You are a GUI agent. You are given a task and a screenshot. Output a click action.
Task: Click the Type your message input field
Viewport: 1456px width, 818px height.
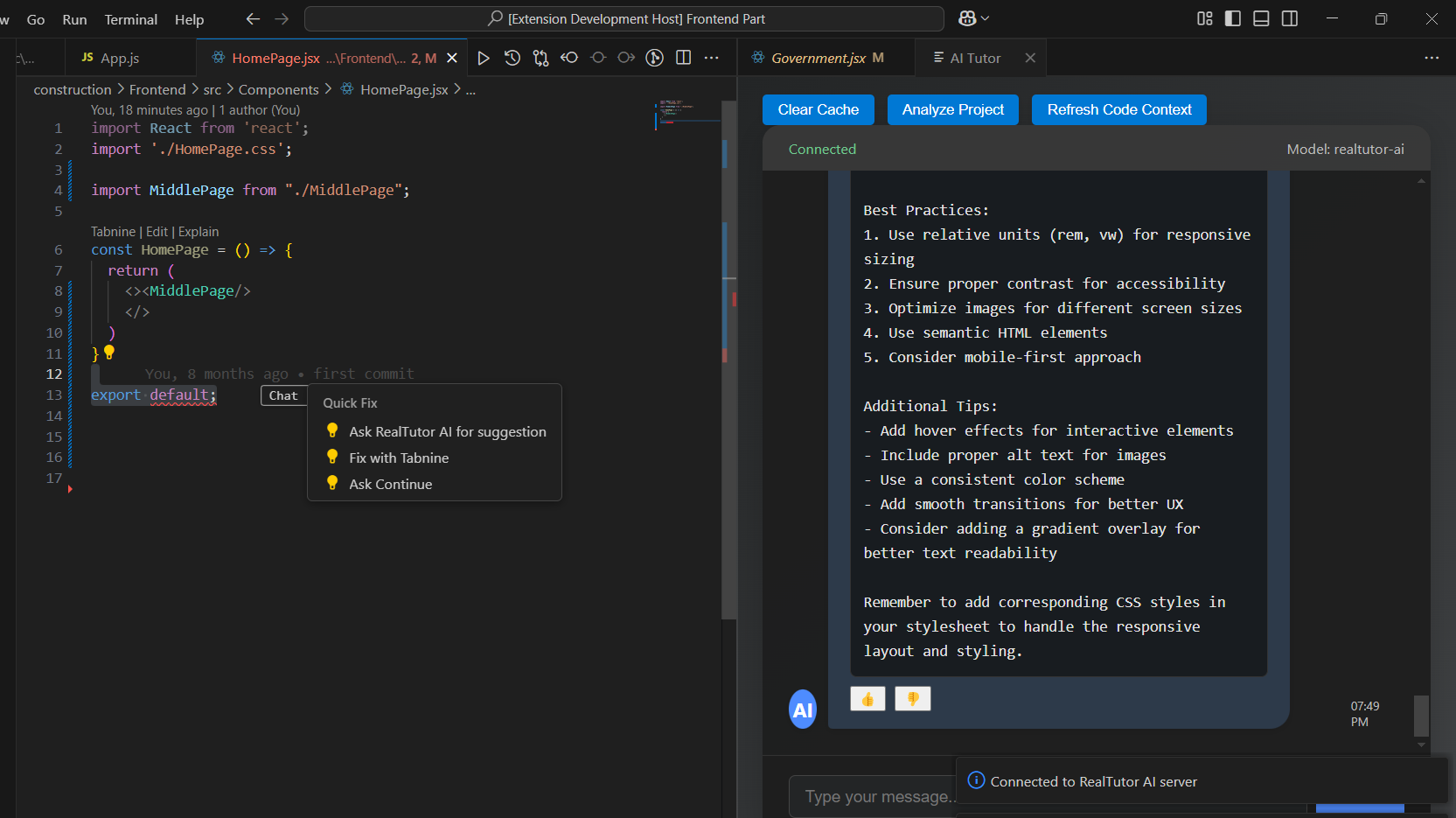(874, 796)
